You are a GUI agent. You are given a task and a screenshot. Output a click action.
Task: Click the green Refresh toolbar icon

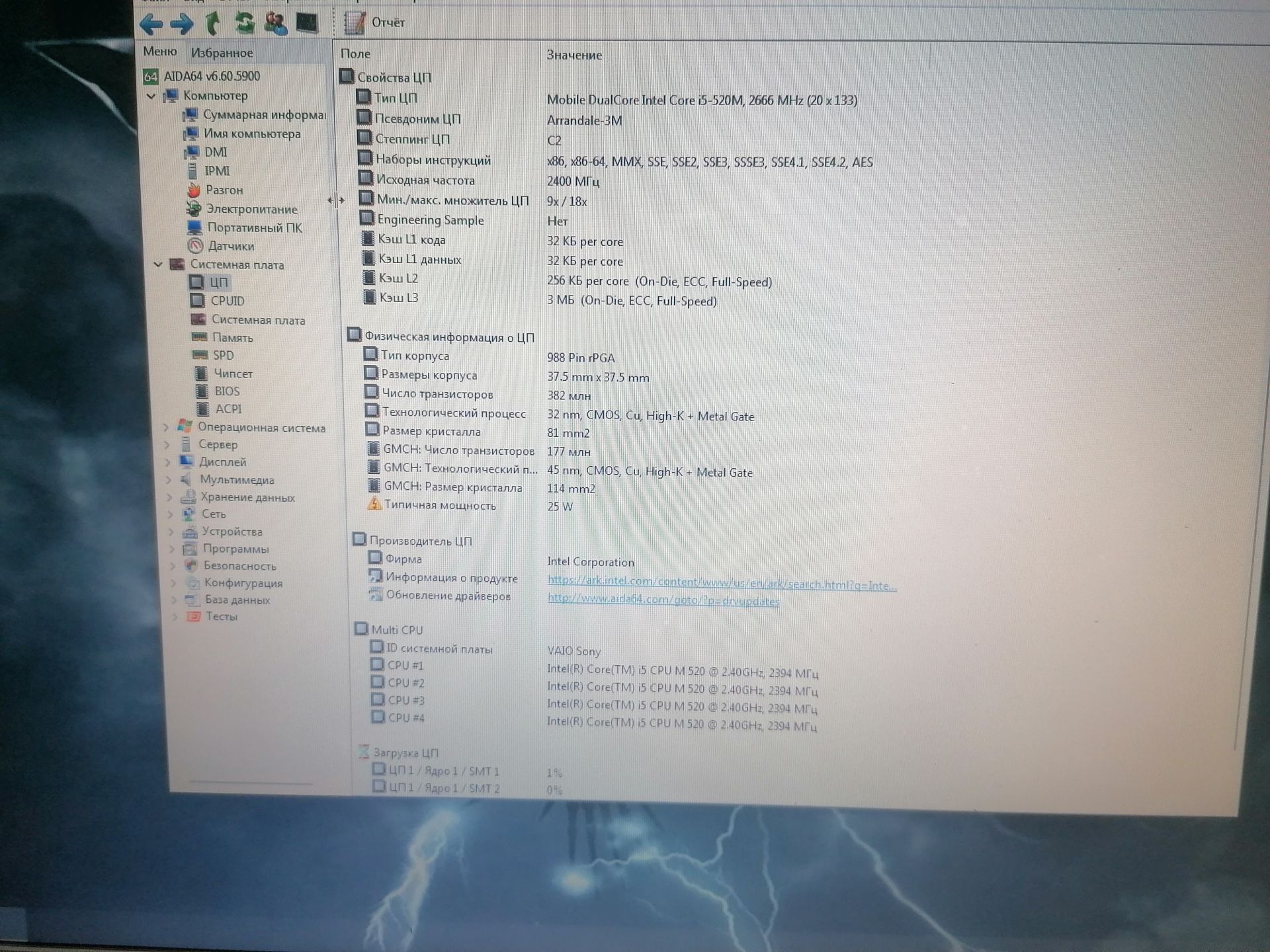[x=244, y=23]
